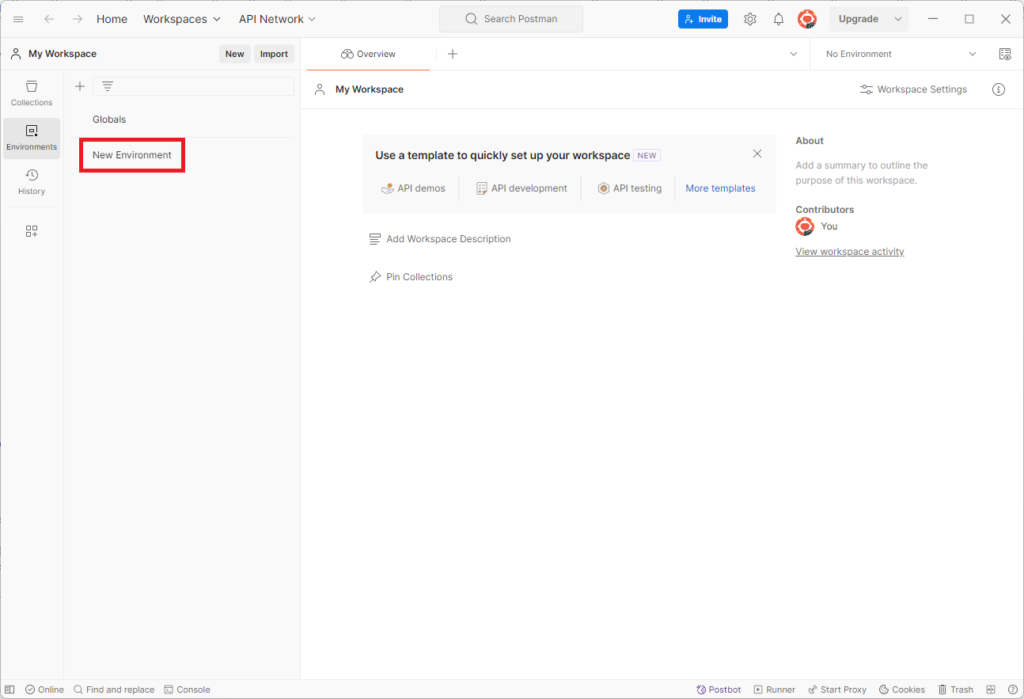
Task: Open the environment quick look icon
Action: tap(1005, 54)
